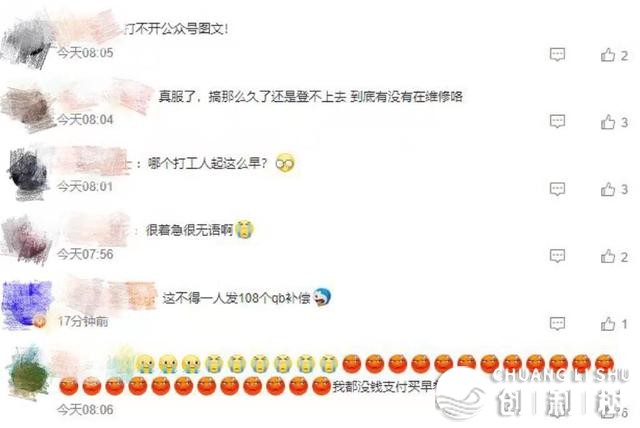
Task: Open green avatar of the last commenter
Action: [x=29, y=372]
